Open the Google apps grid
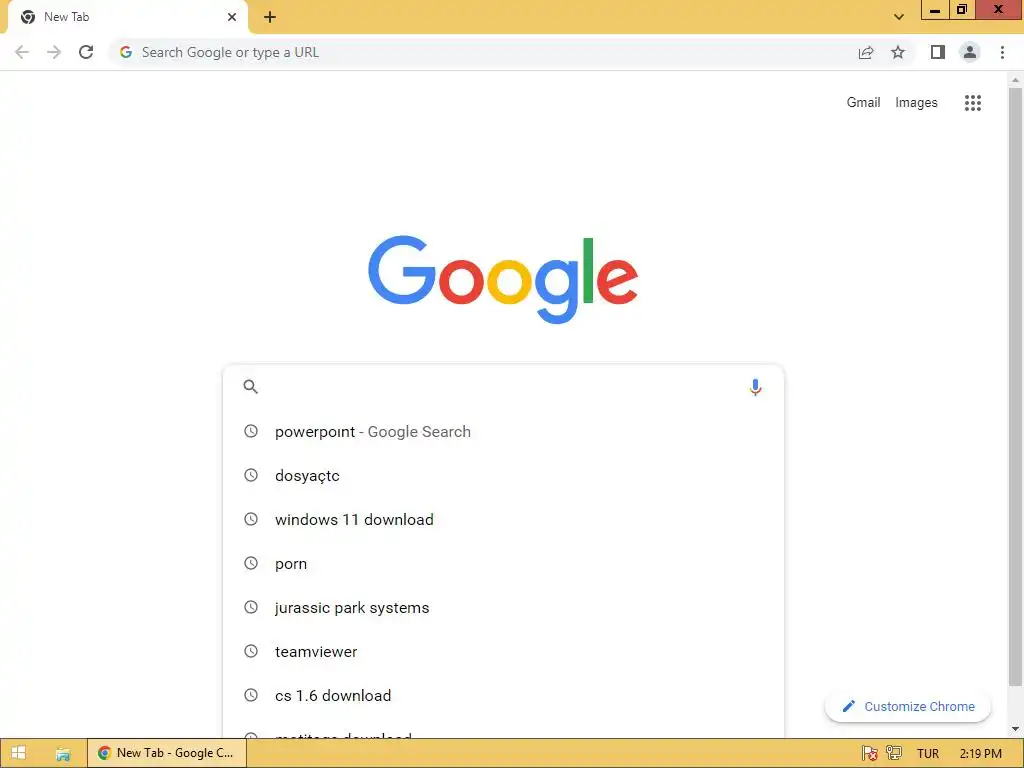 point(973,103)
